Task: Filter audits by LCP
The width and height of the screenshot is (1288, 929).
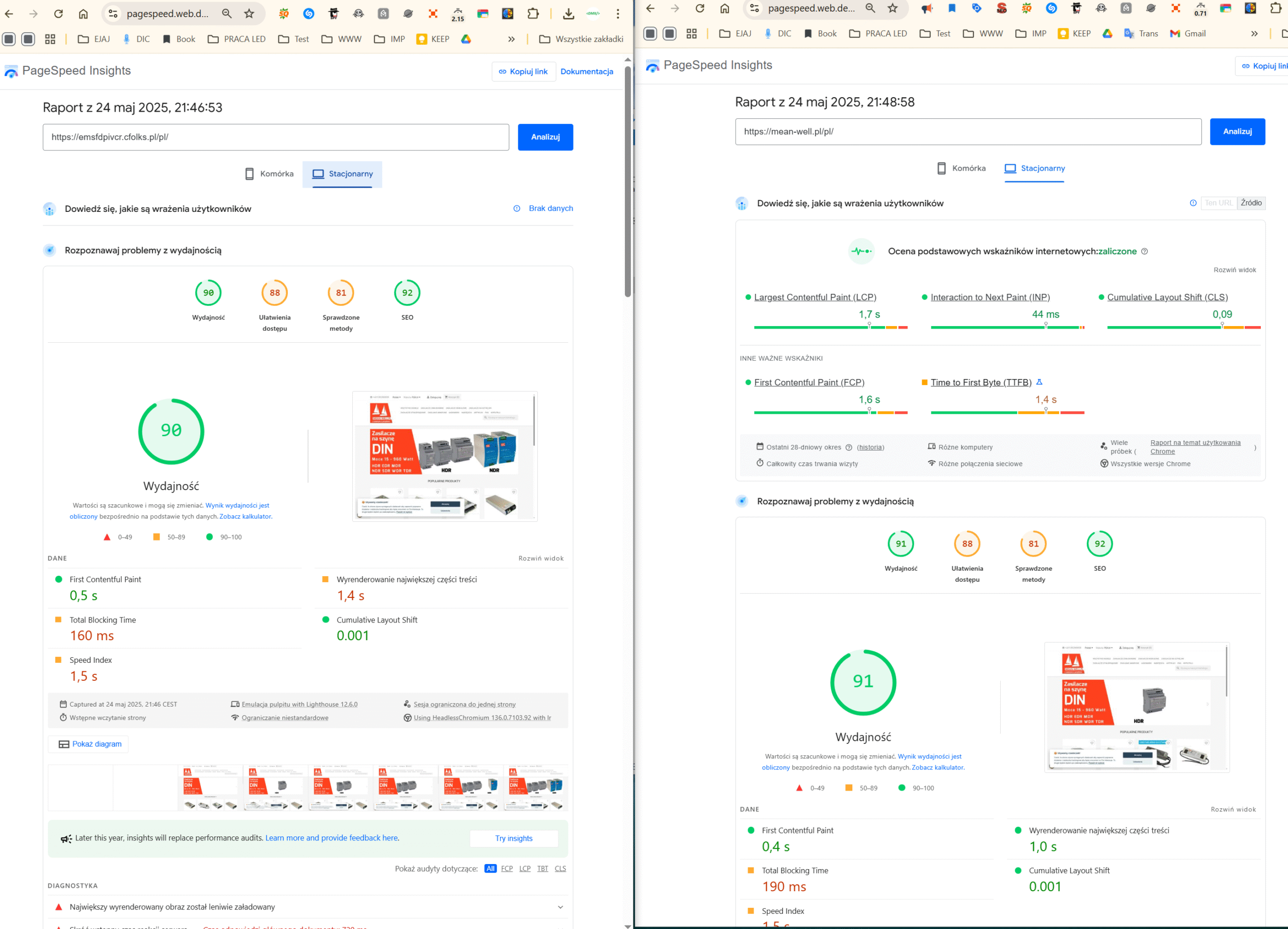Action: [x=525, y=868]
